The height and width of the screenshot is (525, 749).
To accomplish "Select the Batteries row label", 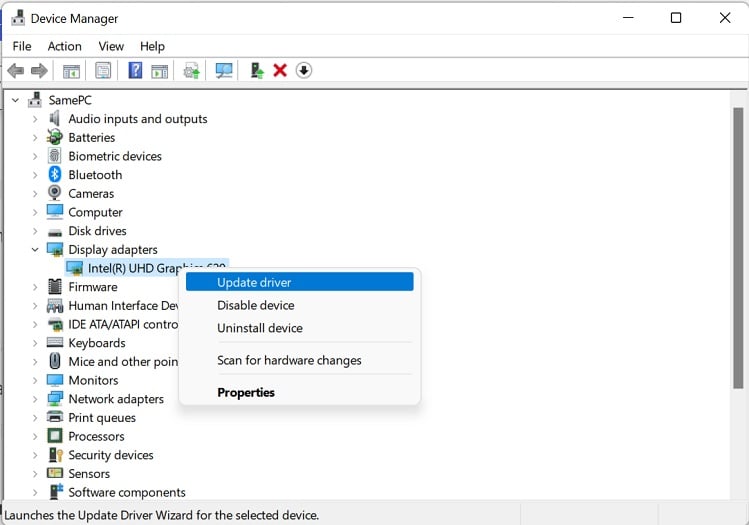I will (x=92, y=138).
